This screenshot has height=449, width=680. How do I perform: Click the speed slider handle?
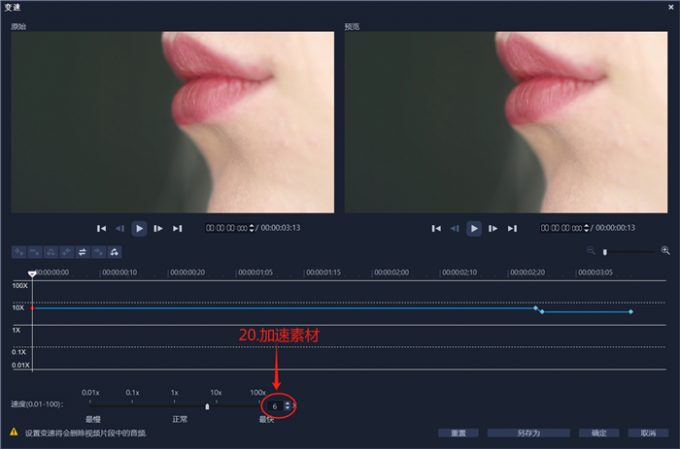(207, 406)
